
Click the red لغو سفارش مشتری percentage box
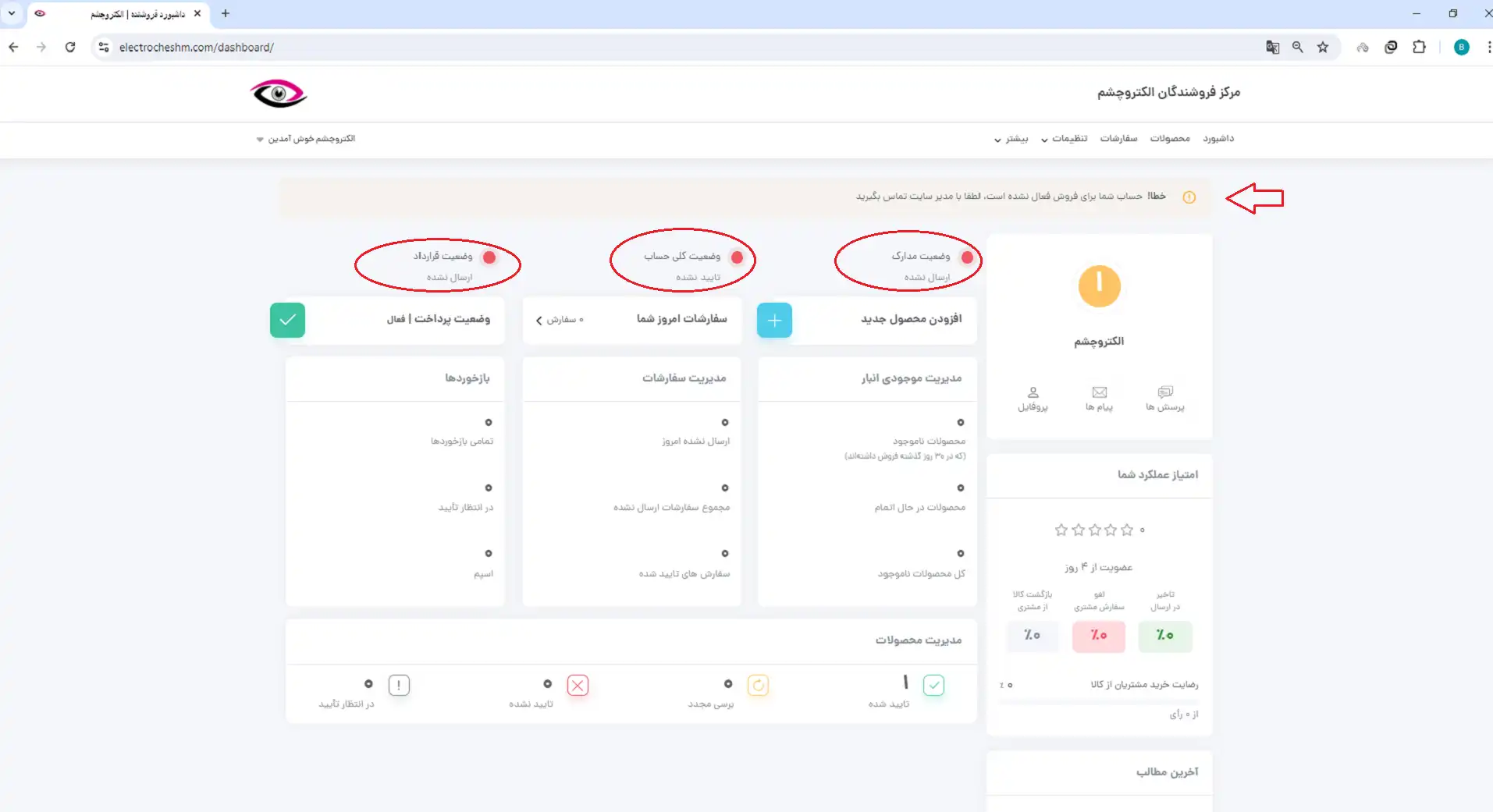coord(1099,636)
